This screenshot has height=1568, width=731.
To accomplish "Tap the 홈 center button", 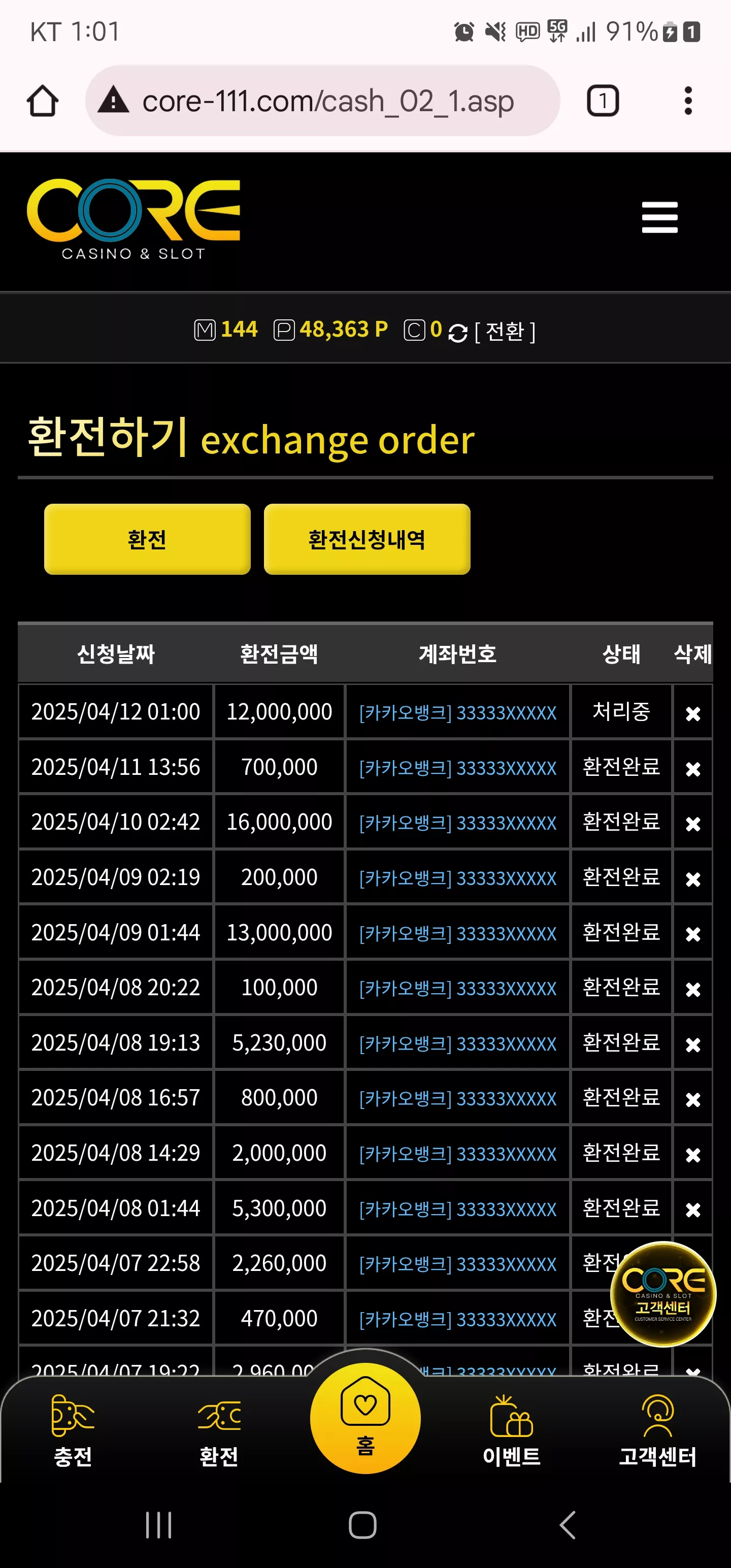I will pyautogui.click(x=365, y=1418).
